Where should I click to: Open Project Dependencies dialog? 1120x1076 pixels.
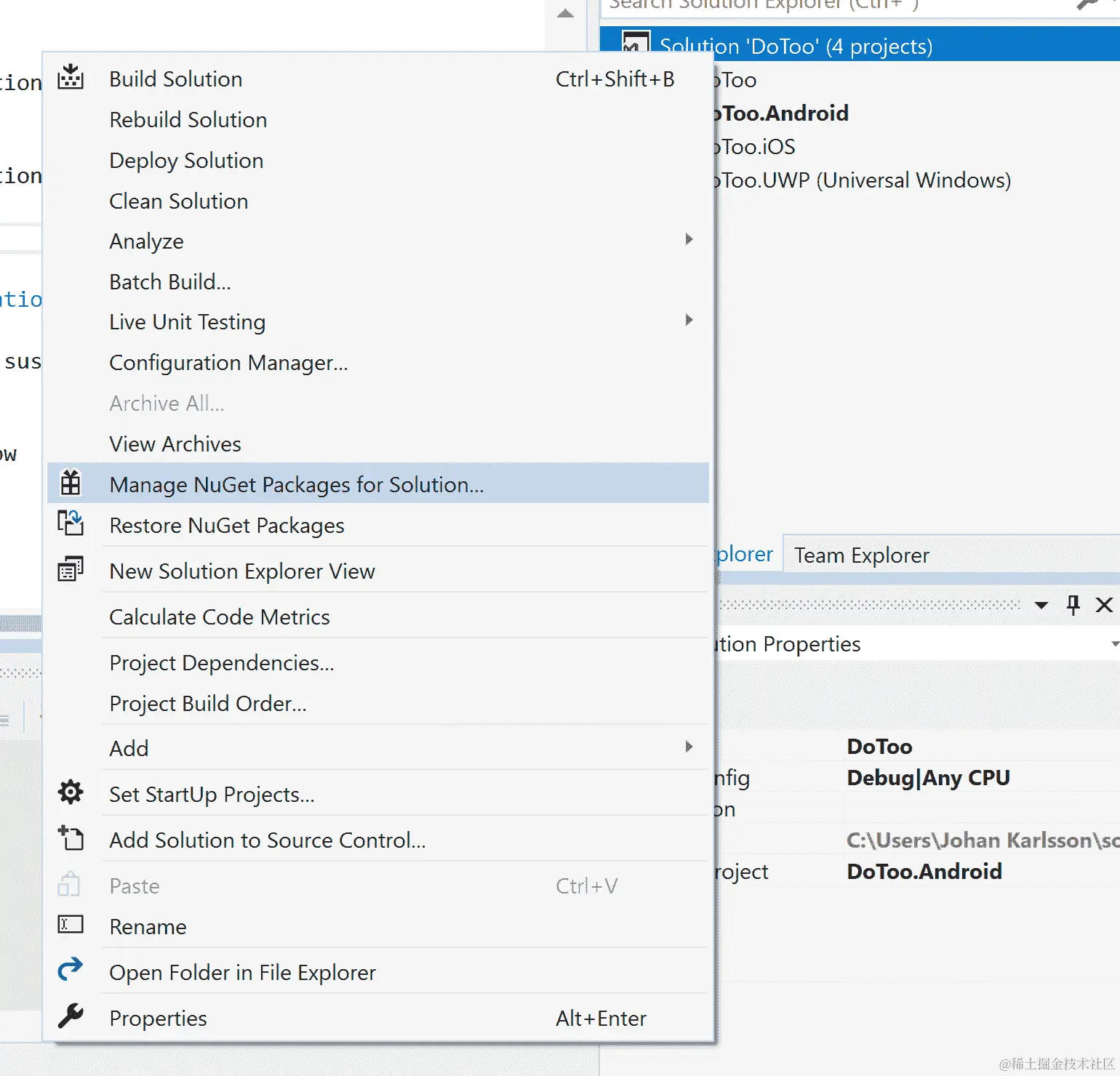pyautogui.click(x=378, y=662)
